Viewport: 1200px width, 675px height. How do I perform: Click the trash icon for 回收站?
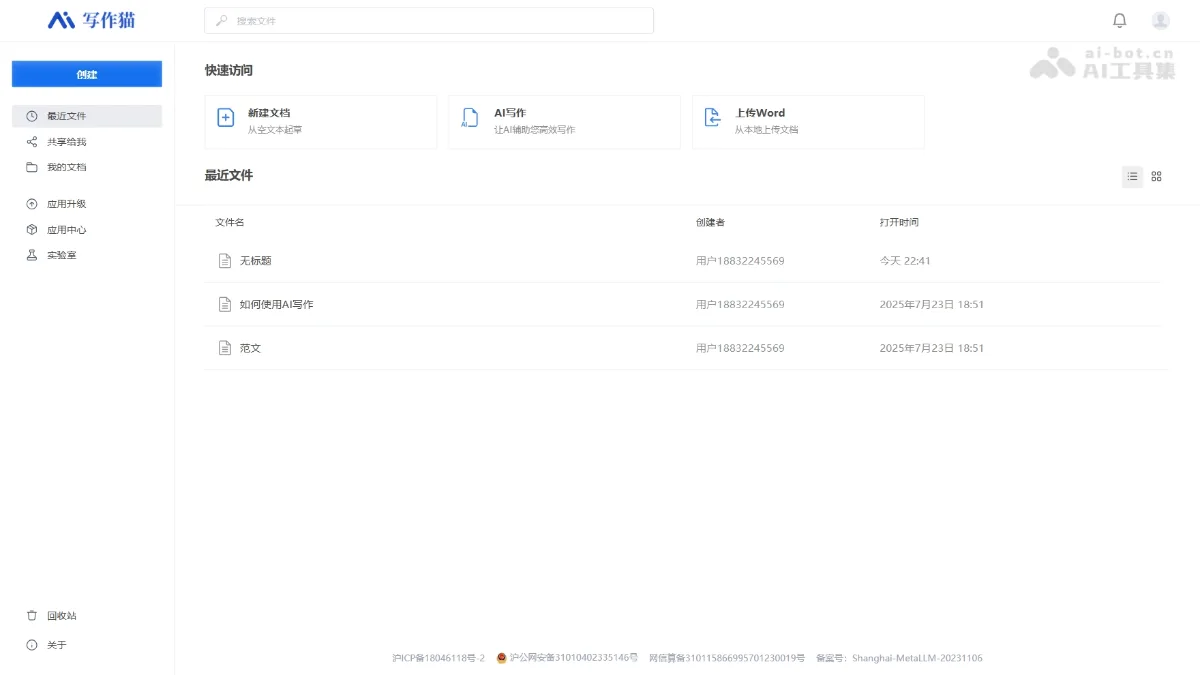pos(32,616)
